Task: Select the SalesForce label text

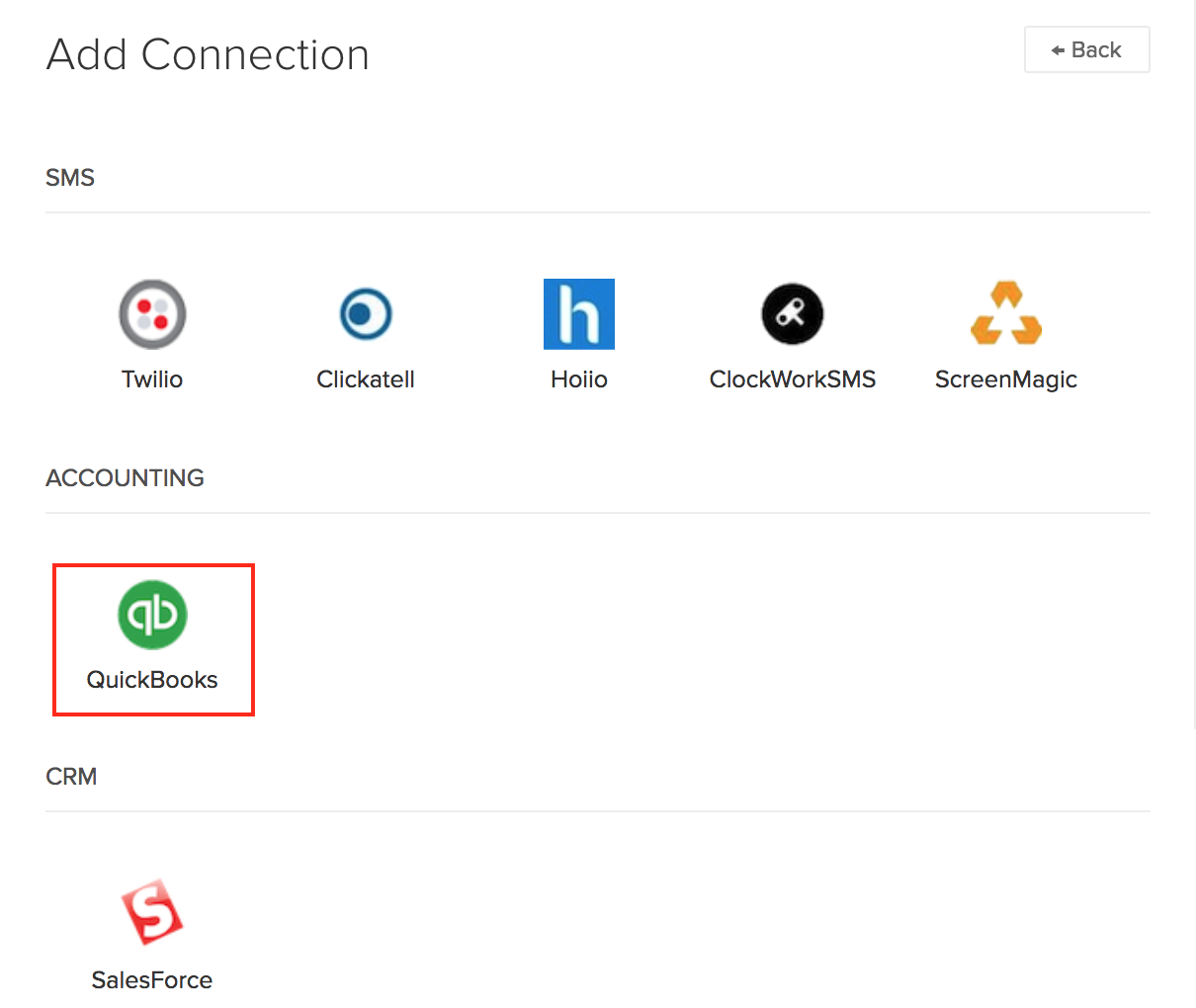Action: [x=151, y=979]
